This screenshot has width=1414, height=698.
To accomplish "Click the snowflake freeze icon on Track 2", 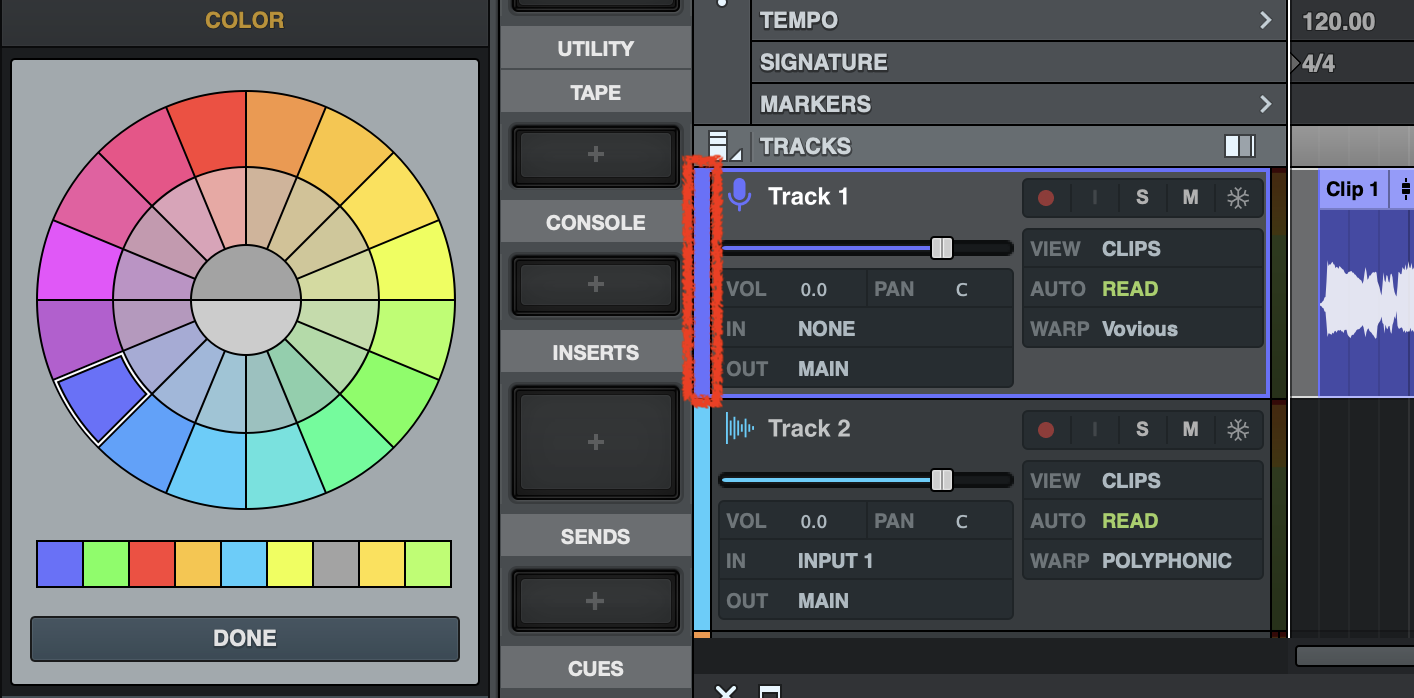I will coord(1238,430).
